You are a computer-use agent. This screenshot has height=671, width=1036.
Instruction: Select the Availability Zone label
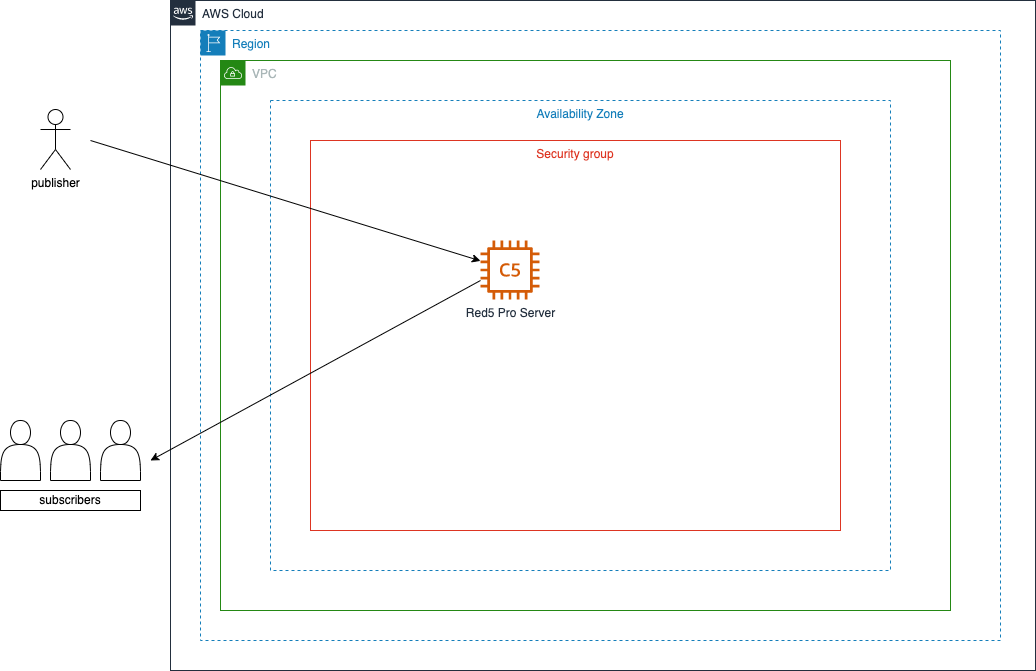pyautogui.click(x=579, y=114)
